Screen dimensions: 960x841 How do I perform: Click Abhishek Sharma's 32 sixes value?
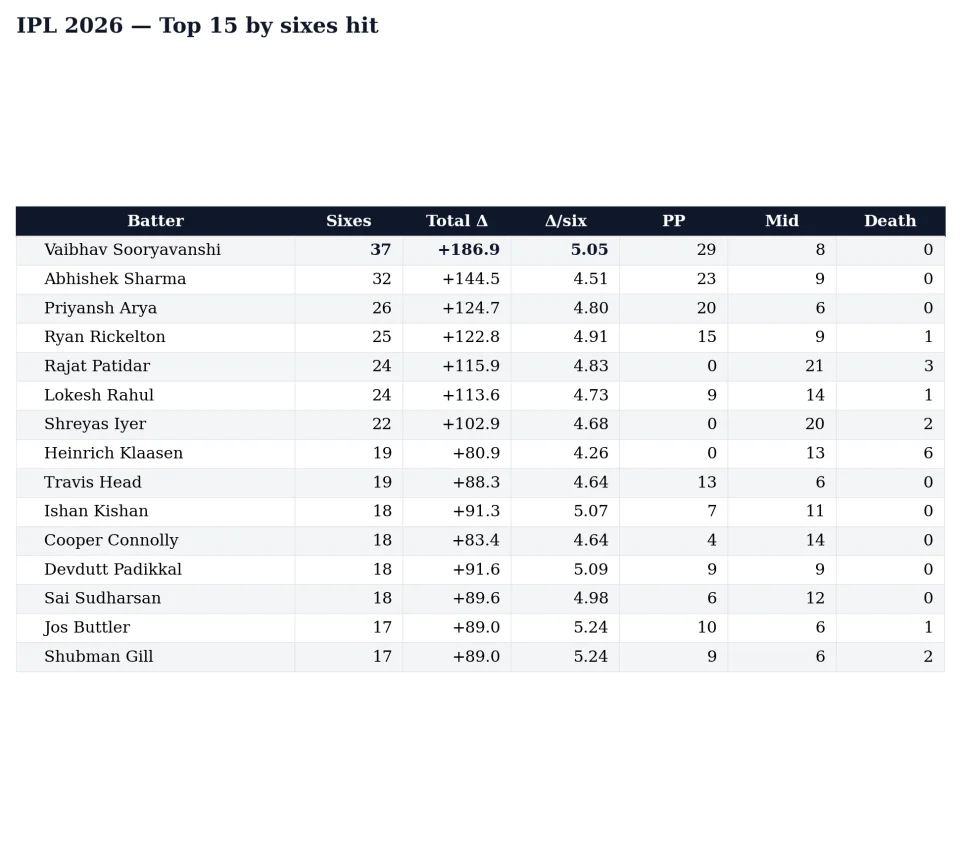click(x=381, y=279)
